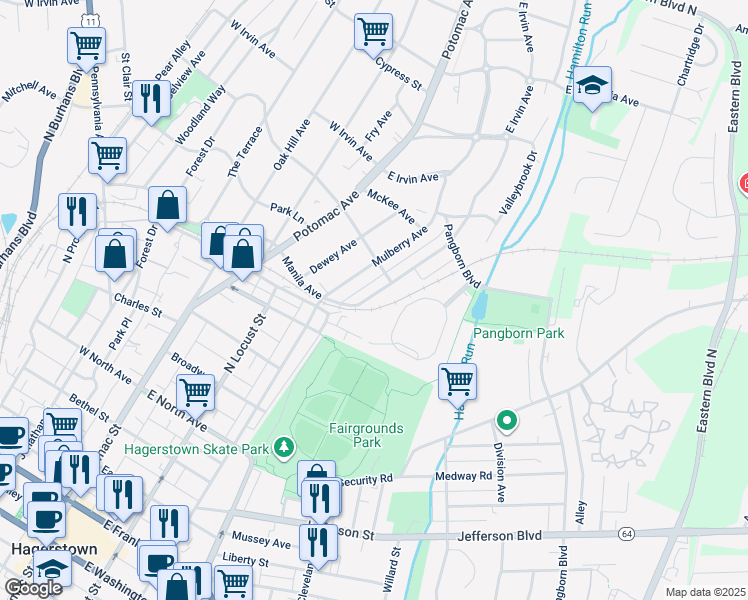The width and height of the screenshot is (748, 600).
Task: Open the shopping cart marker near E North Ave
Action: 195,392
